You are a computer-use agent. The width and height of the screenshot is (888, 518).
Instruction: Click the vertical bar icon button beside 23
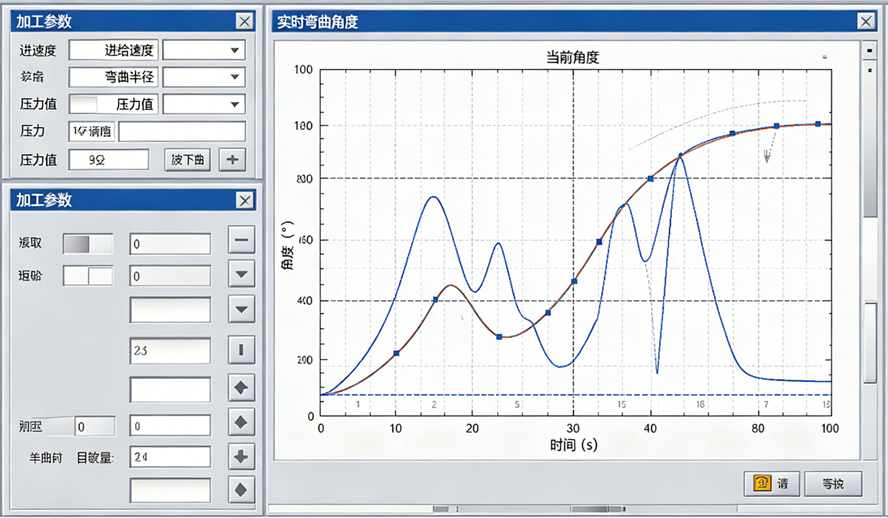[241, 350]
